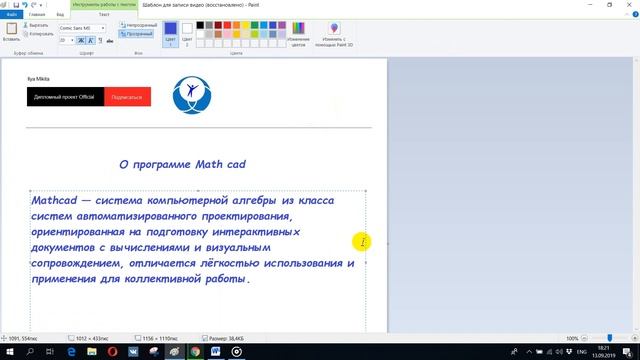Pick the orange color swatch

(236, 25)
